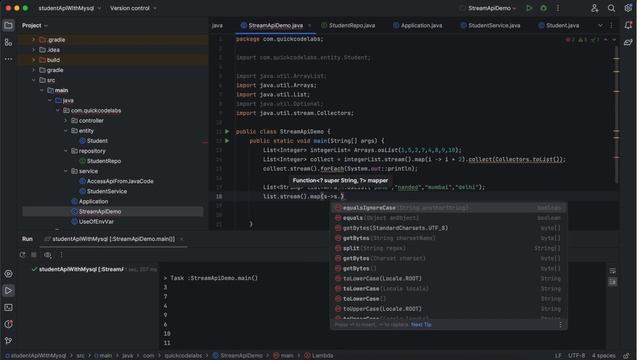Open the Git tool window icon
Screen dimensions: 640x360
(x=8, y=341)
